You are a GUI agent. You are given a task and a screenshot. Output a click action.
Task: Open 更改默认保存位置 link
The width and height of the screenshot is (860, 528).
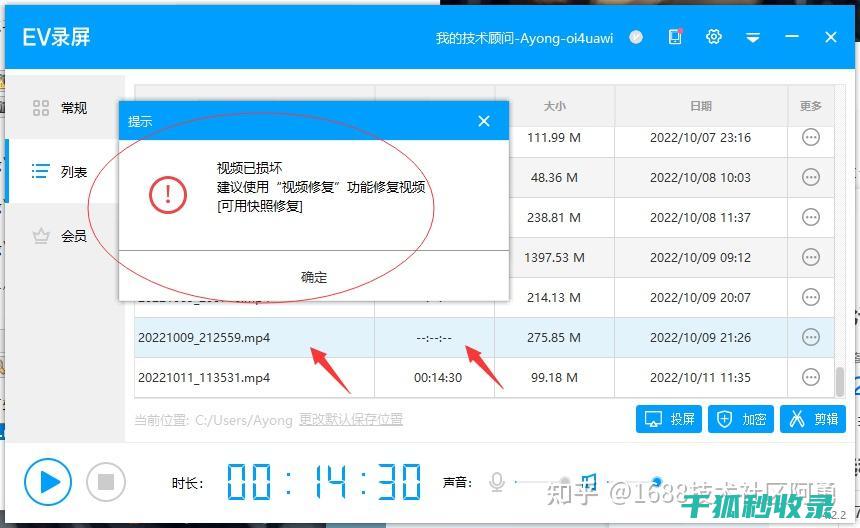[x=351, y=419]
